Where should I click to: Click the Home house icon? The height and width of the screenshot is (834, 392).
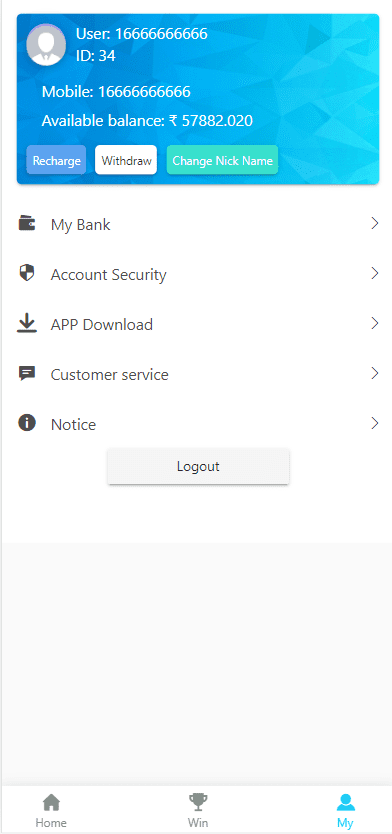pos(52,802)
